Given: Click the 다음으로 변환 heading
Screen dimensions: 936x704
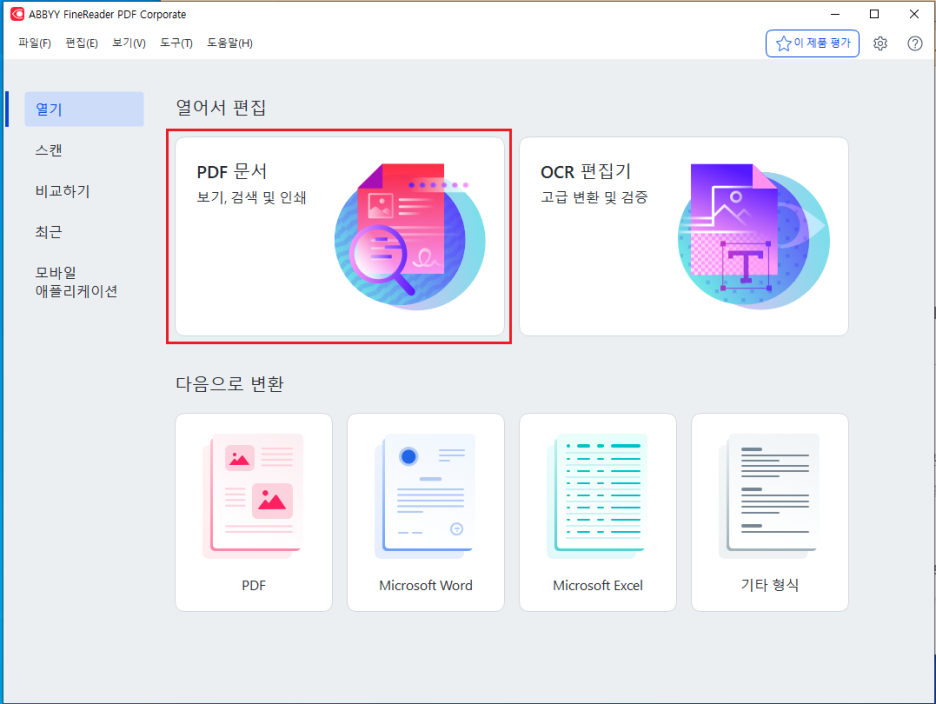Looking at the screenshot, I should click(229, 384).
